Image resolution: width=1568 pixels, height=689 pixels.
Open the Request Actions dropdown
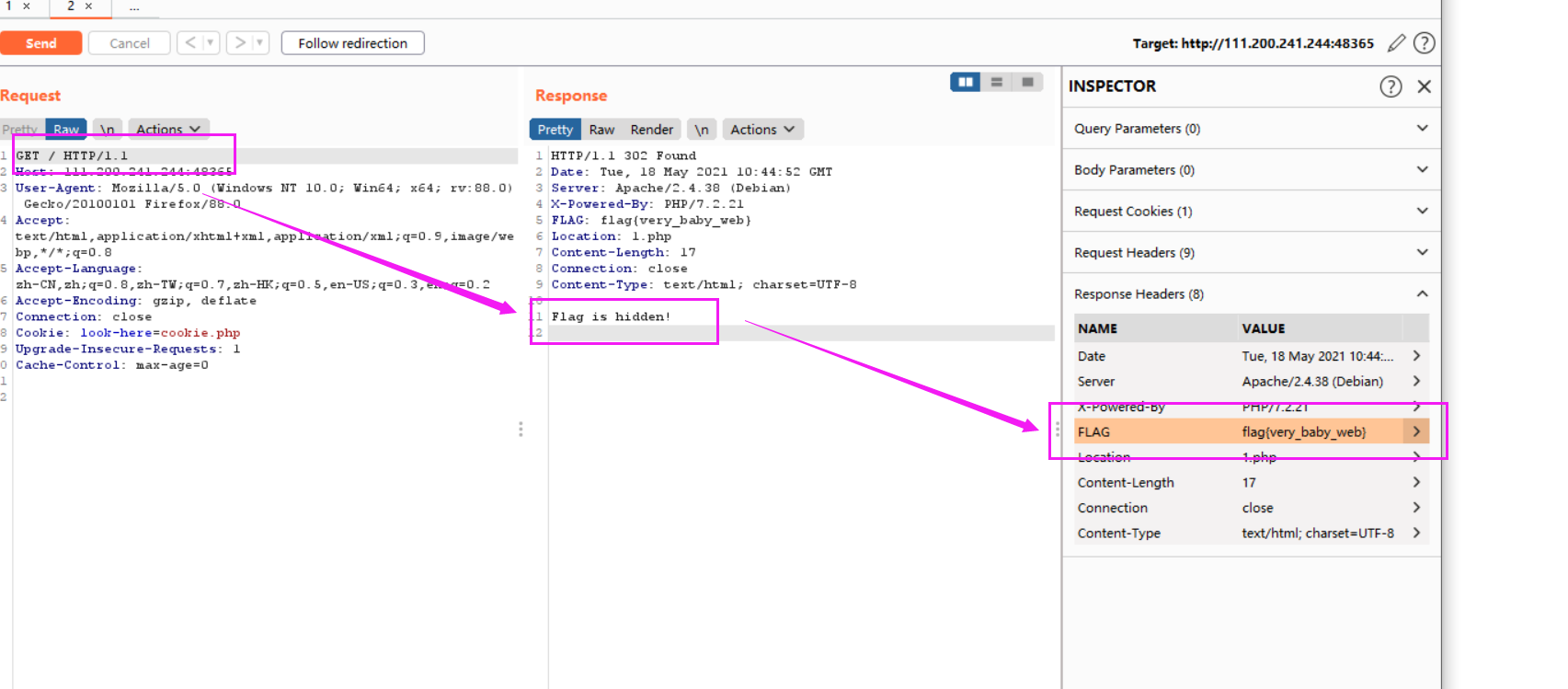[x=168, y=130]
